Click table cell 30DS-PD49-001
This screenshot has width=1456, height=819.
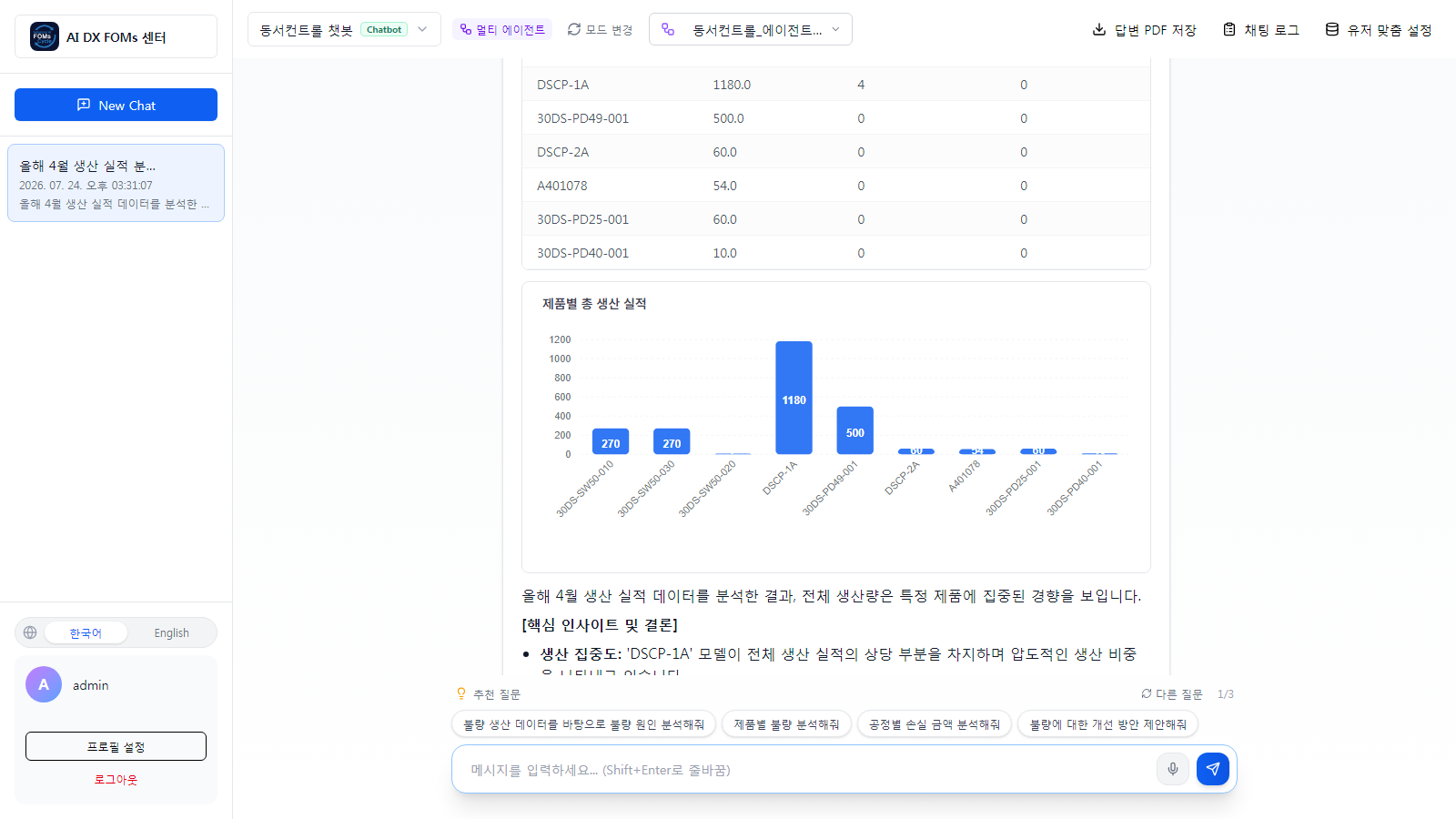click(582, 118)
